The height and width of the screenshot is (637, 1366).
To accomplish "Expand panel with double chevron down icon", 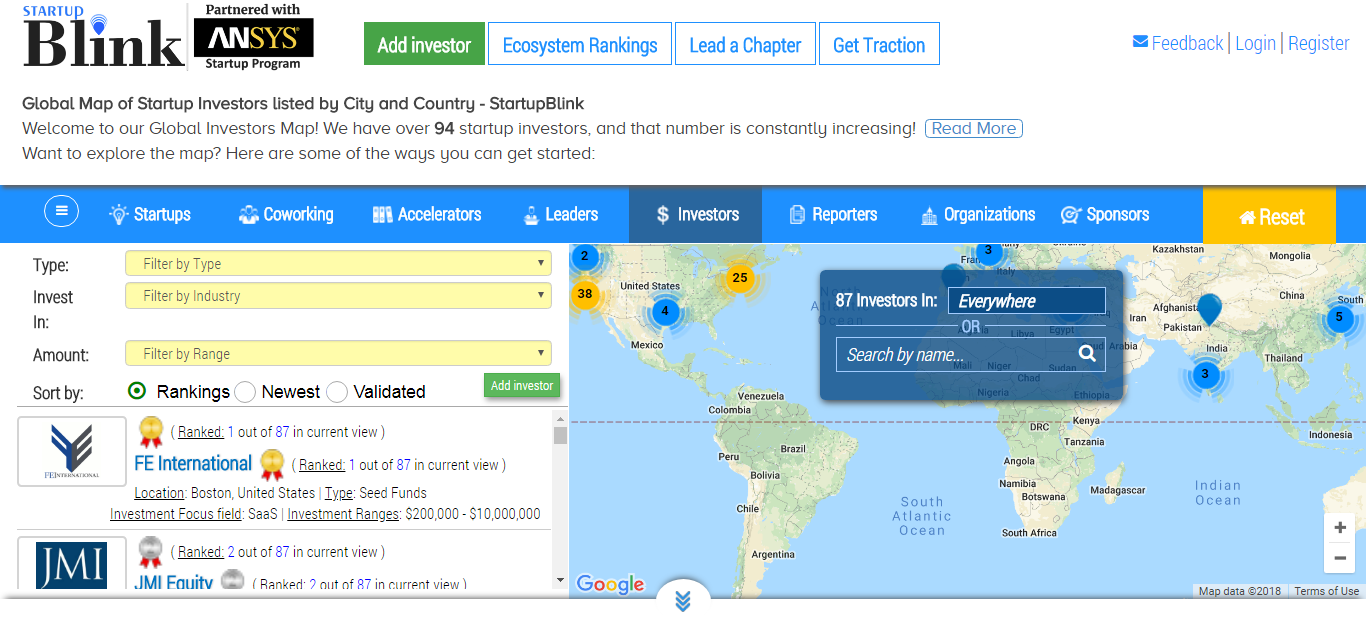I will click(x=683, y=601).
